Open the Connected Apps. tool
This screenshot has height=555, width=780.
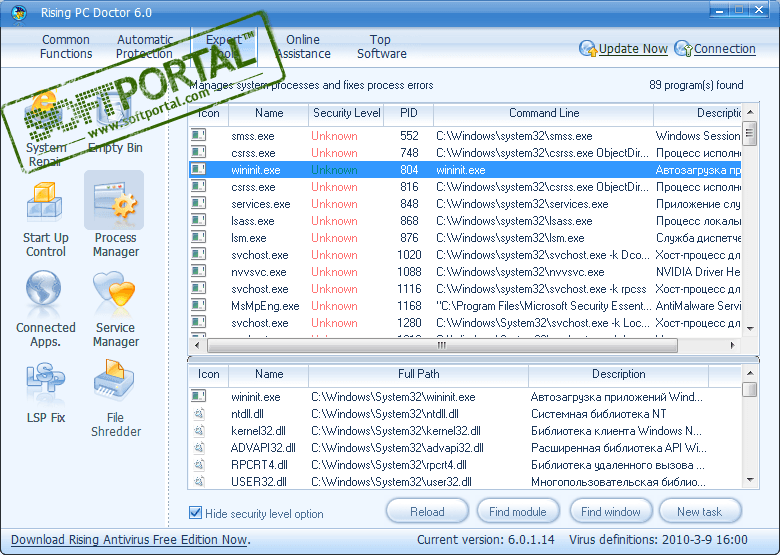45,308
